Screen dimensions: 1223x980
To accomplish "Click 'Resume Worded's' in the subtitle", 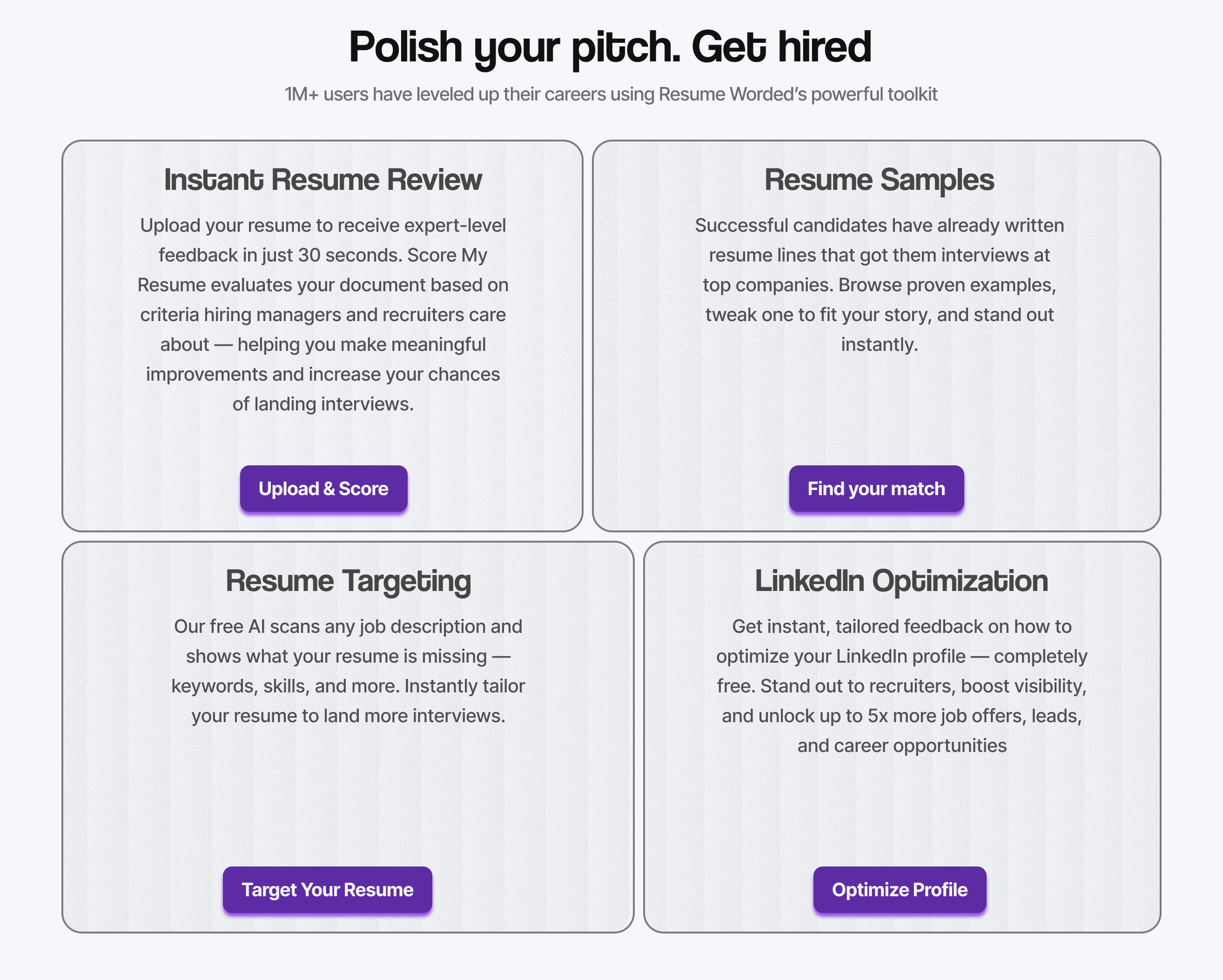I will click(732, 94).
